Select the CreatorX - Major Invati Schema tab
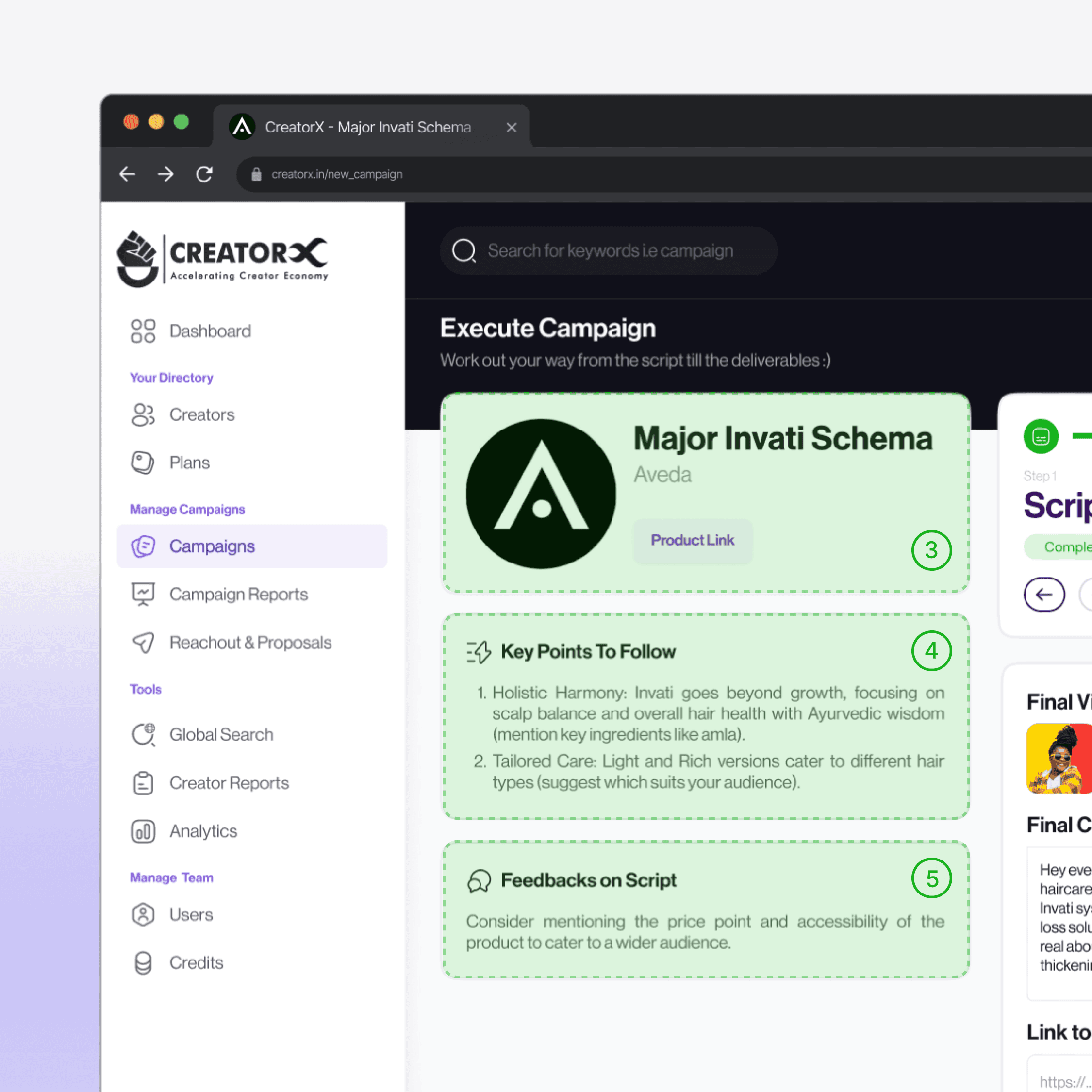The width and height of the screenshot is (1092, 1092). [x=371, y=127]
